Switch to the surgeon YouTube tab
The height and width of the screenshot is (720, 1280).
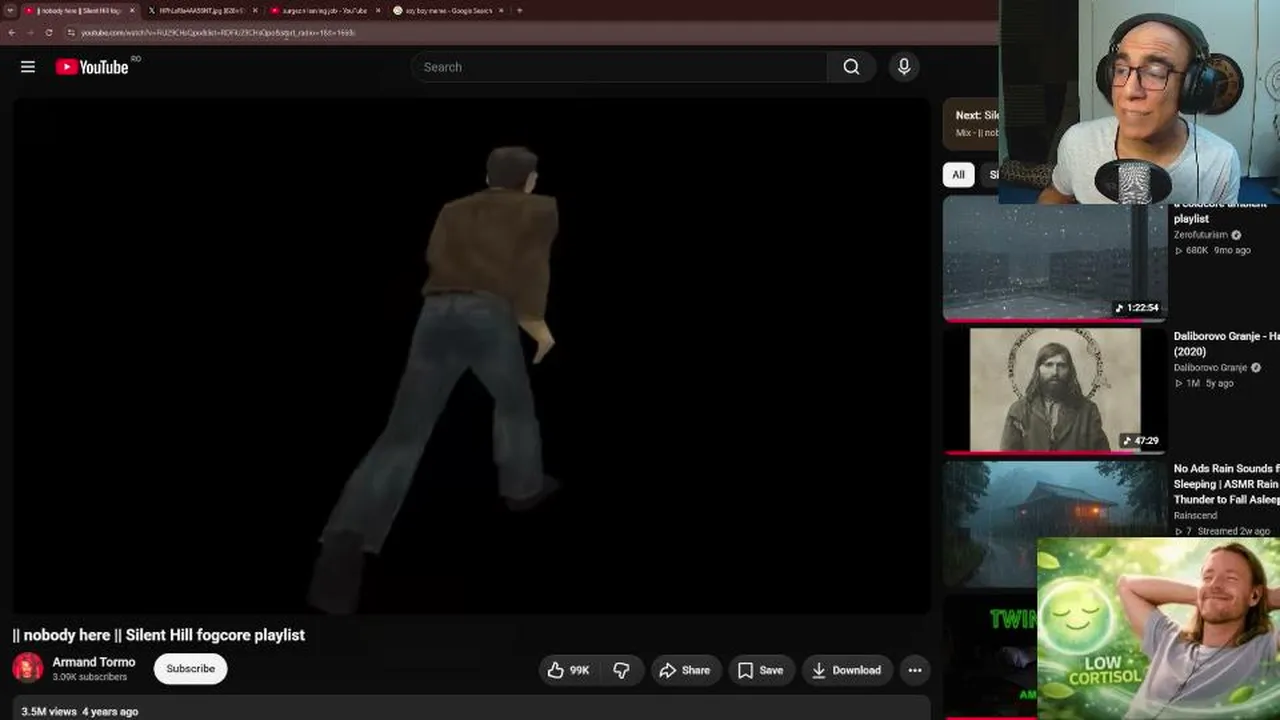click(325, 10)
